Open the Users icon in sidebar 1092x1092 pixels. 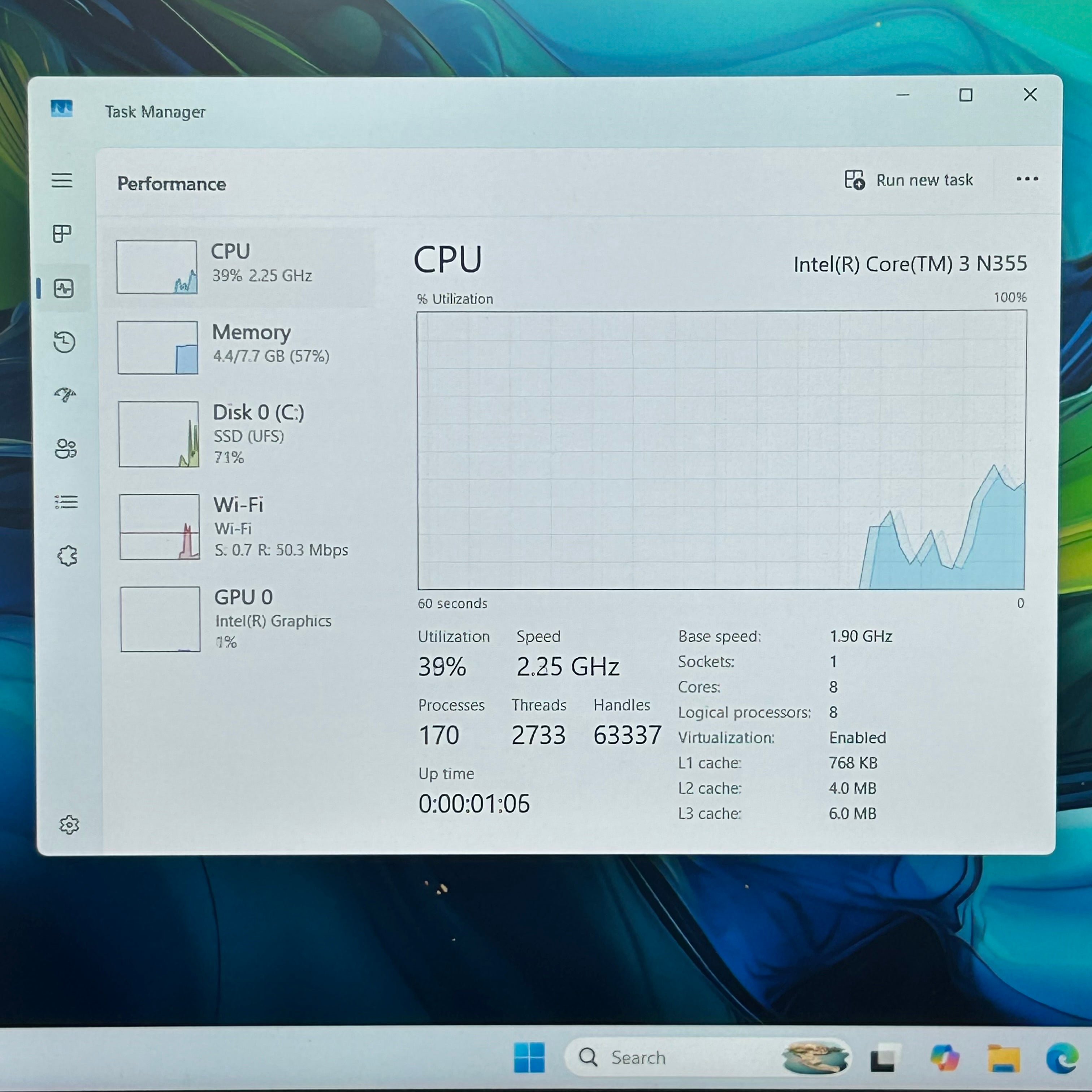(66, 449)
